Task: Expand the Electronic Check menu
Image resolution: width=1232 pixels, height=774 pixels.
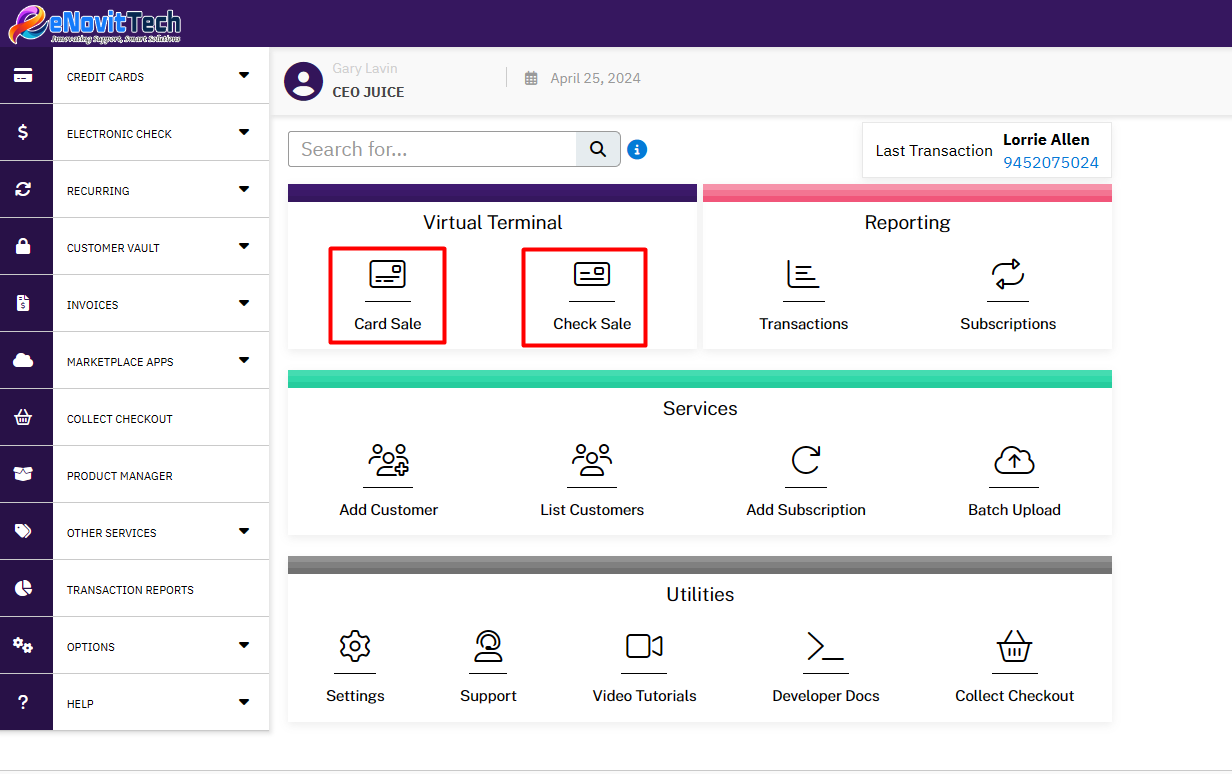Action: (x=160, y=132)
